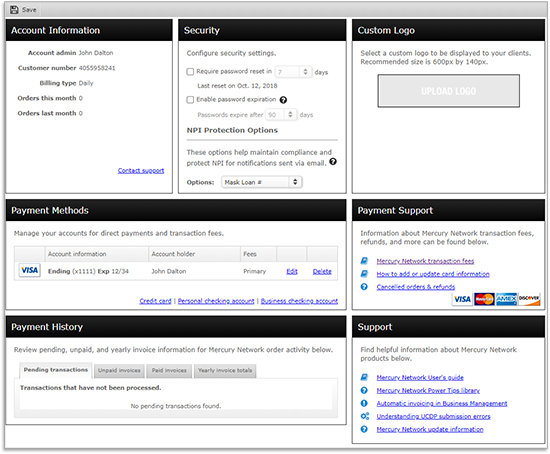Click question icon beside Mercury Network update information

[364, 429]
